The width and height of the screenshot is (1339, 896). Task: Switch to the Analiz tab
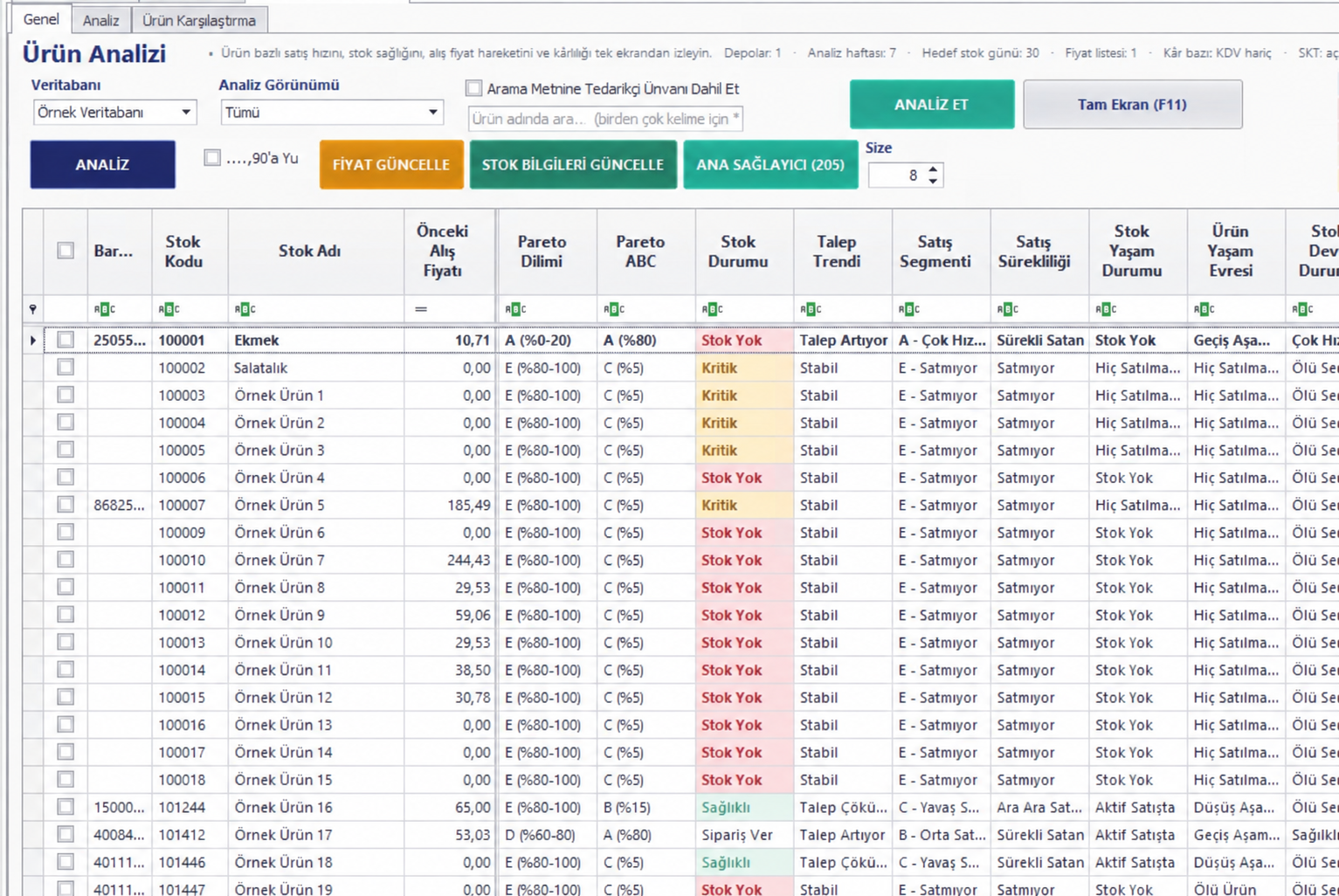click(x=101, y=20)
